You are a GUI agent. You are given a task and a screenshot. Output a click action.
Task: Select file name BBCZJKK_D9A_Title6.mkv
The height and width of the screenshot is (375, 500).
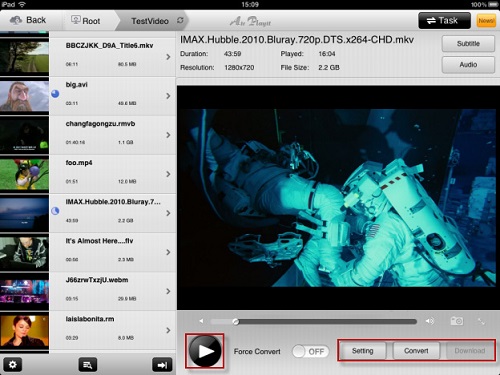109,46
